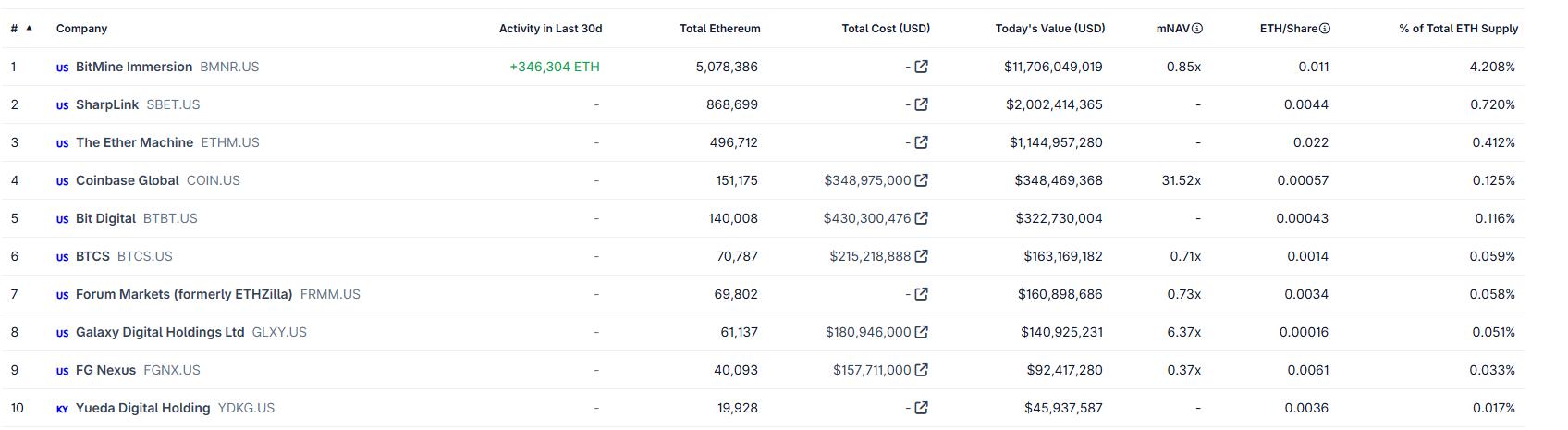Image resolution: width=1568 pixels, height=430 pixels.
Task: Sort by Total Ethereum column header
Action: (720, 29)
